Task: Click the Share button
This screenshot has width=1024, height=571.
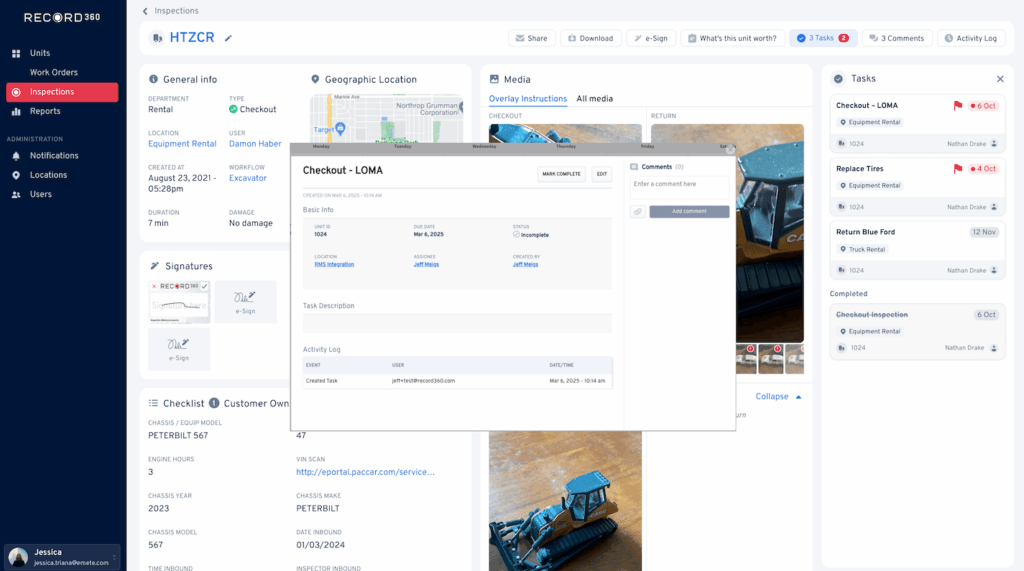Action: (532, 39)
